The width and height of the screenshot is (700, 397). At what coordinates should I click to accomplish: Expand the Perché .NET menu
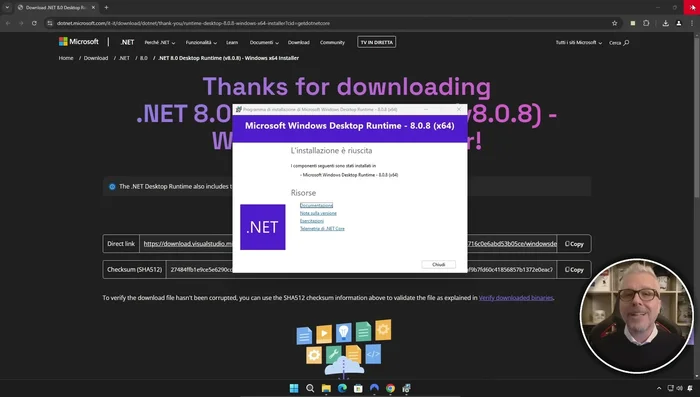coord(159,42)
